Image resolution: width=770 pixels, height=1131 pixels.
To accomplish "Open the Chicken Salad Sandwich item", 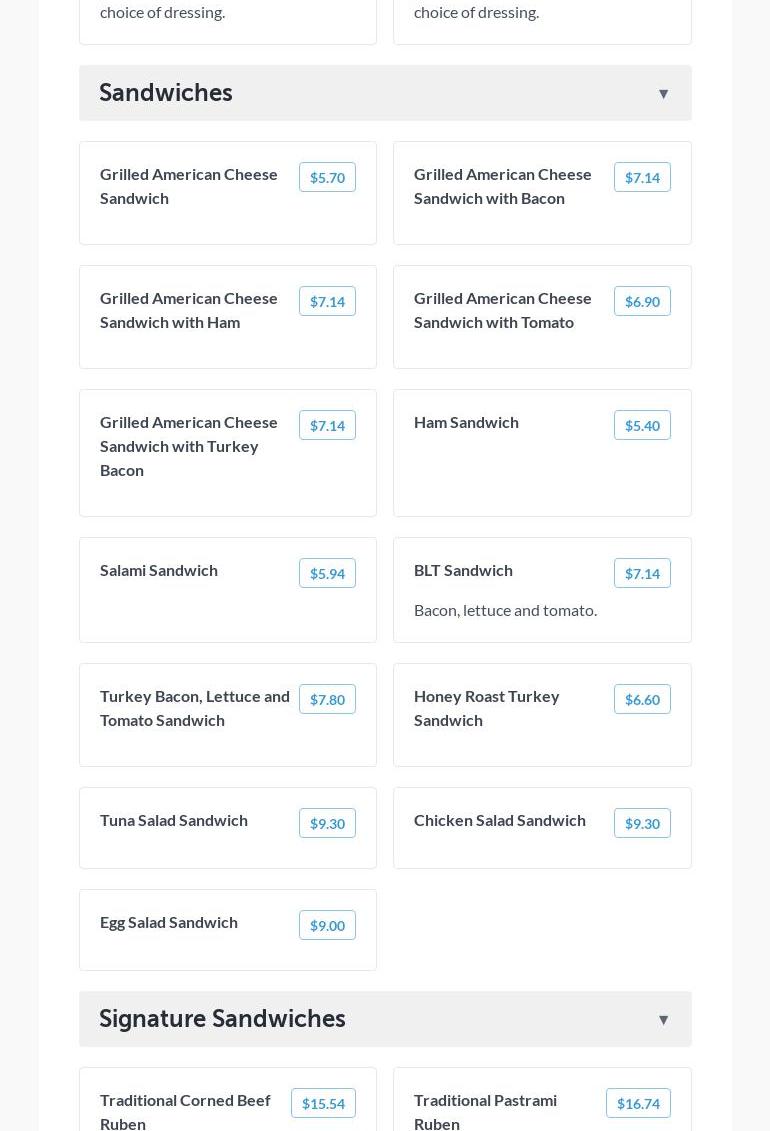I will [x=500, y=821].
